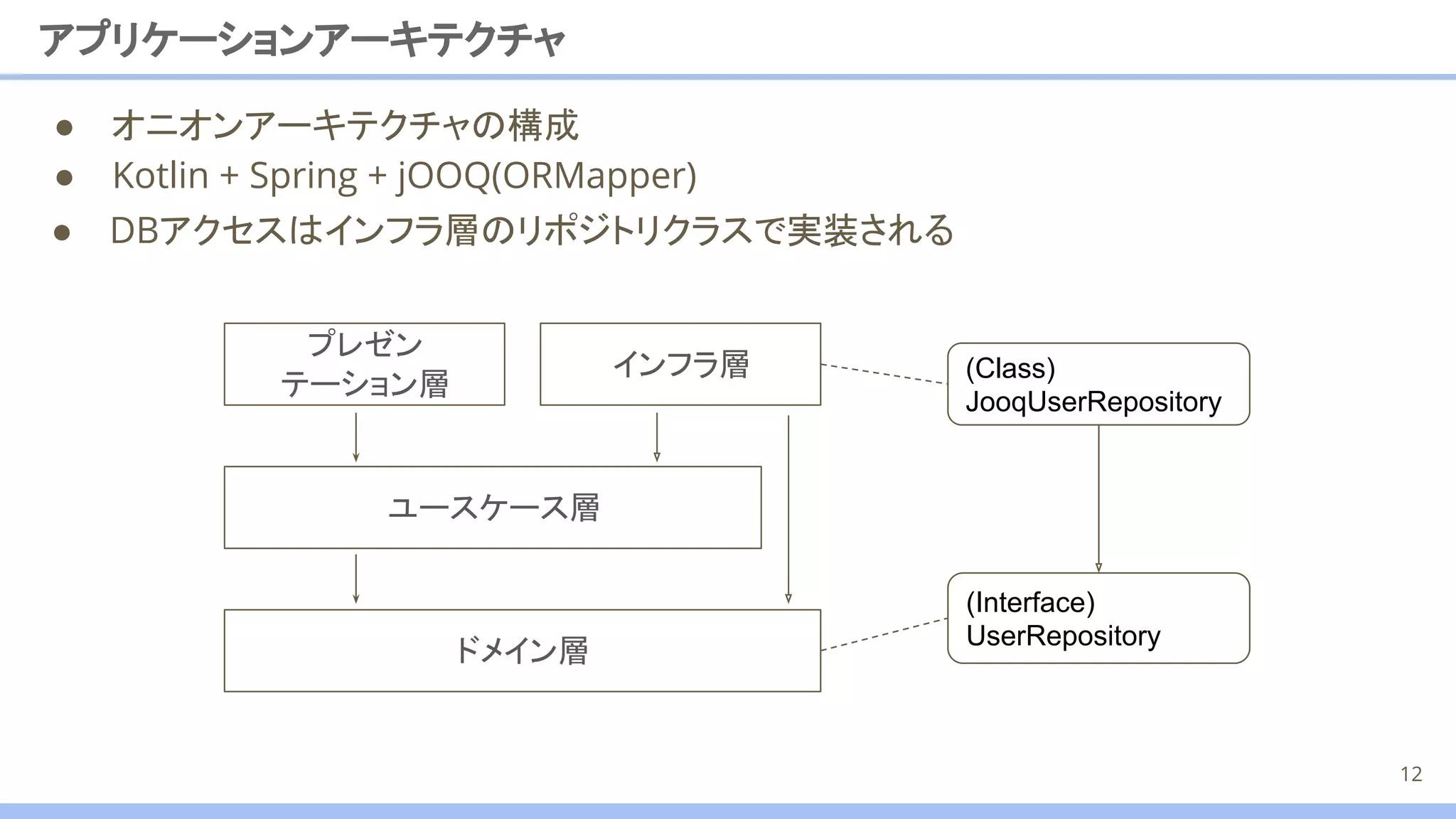Click the Kotlin + Spring + jOOQ bullet text
Screen dimensions: 1456x819
tap(404, 176)
